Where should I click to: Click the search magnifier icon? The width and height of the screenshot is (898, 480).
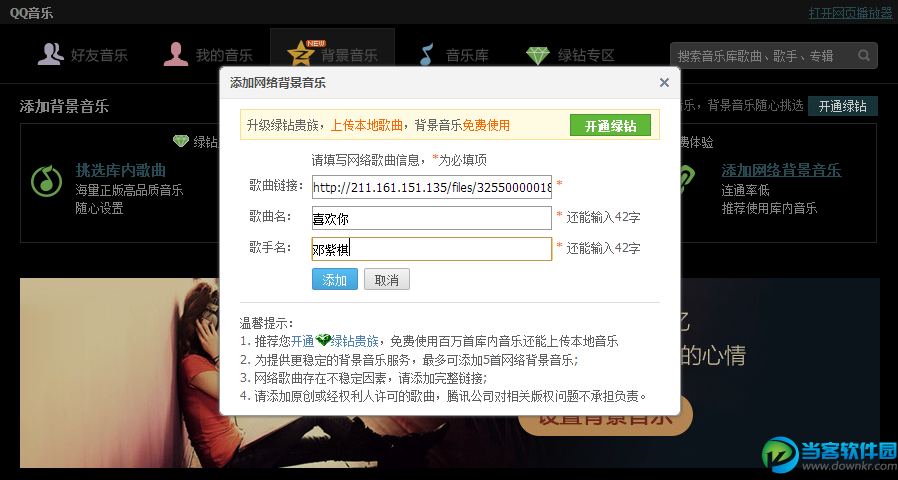pyautogui.click(x=864, y=56)
